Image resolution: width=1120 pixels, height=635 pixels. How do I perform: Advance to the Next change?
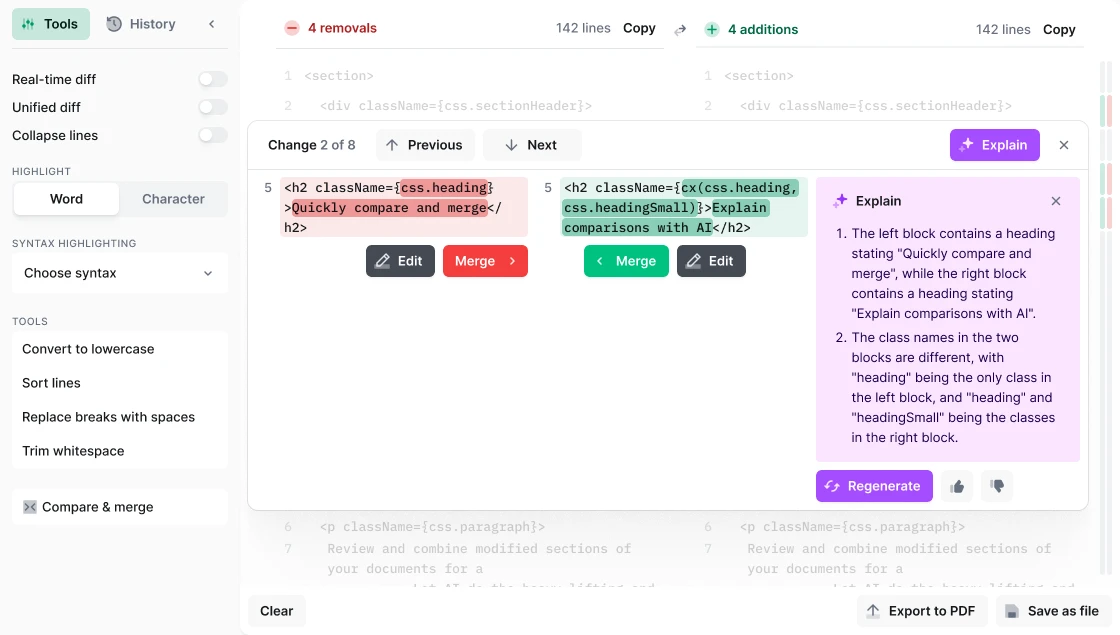(x=532, y=145)
